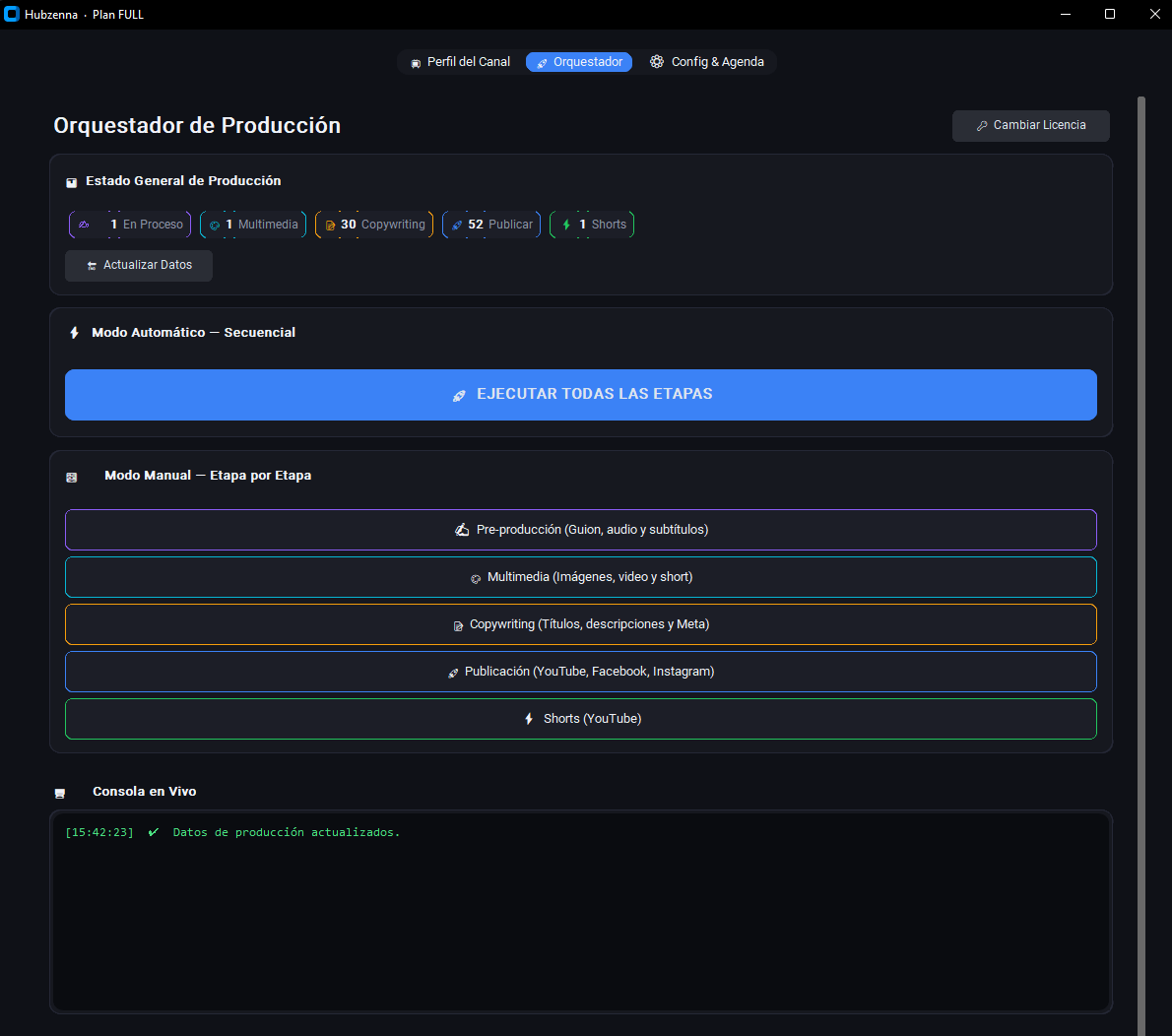
Task: Minimize the Hubzenna window
Action: (x=1065, y=14)
